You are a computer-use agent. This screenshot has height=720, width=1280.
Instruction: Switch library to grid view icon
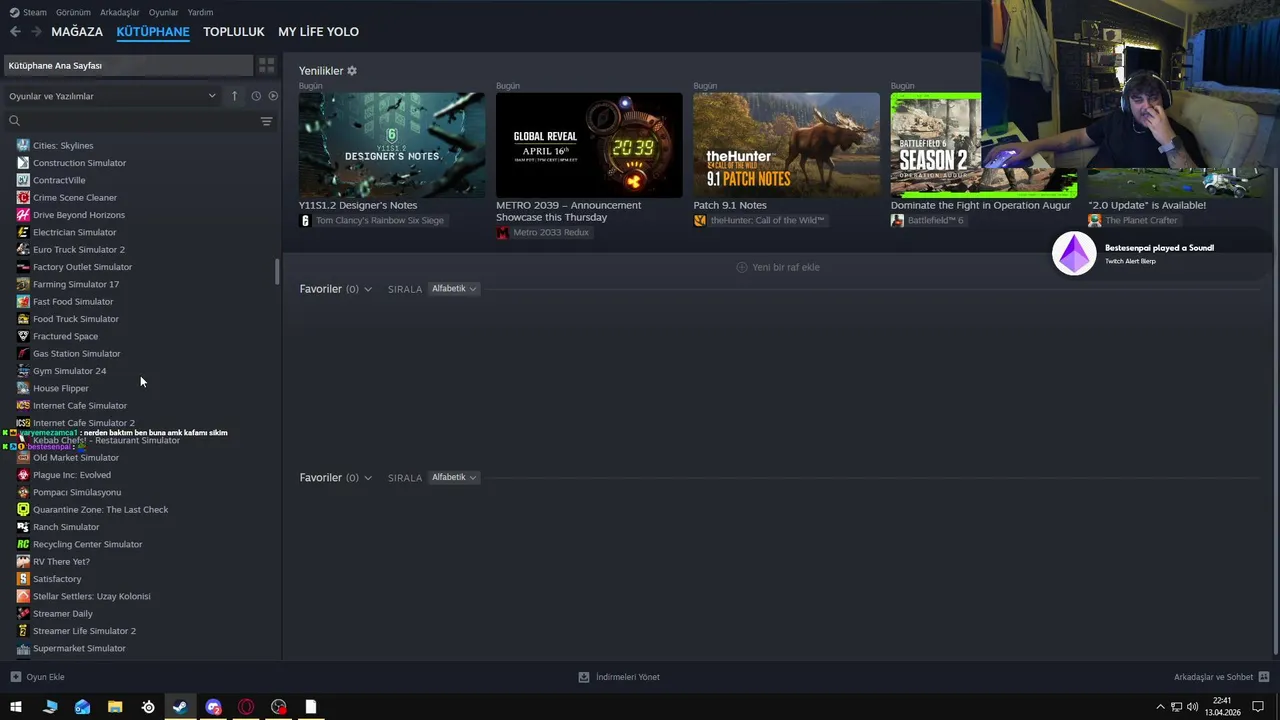[266, 65]
